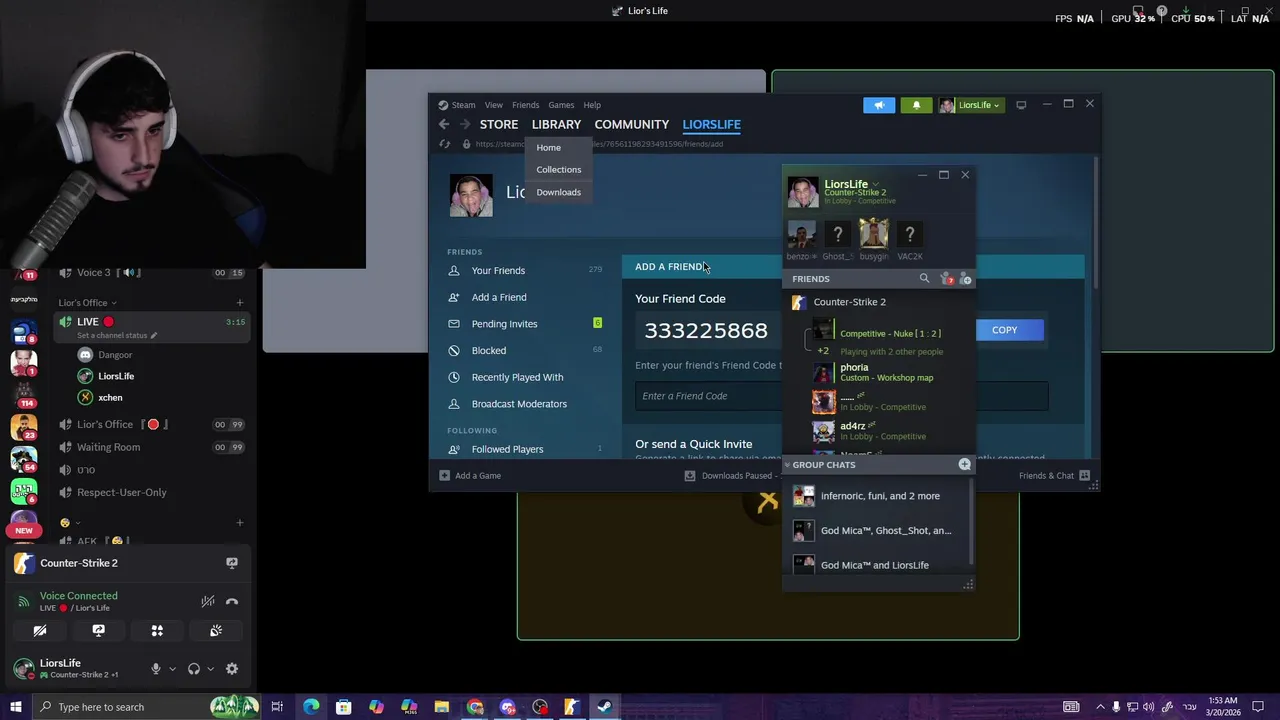The image size is (1280, 720).
Task: Toggle Discord noise suppression icon
Action: pyautogui.click(x=207, y=601)
